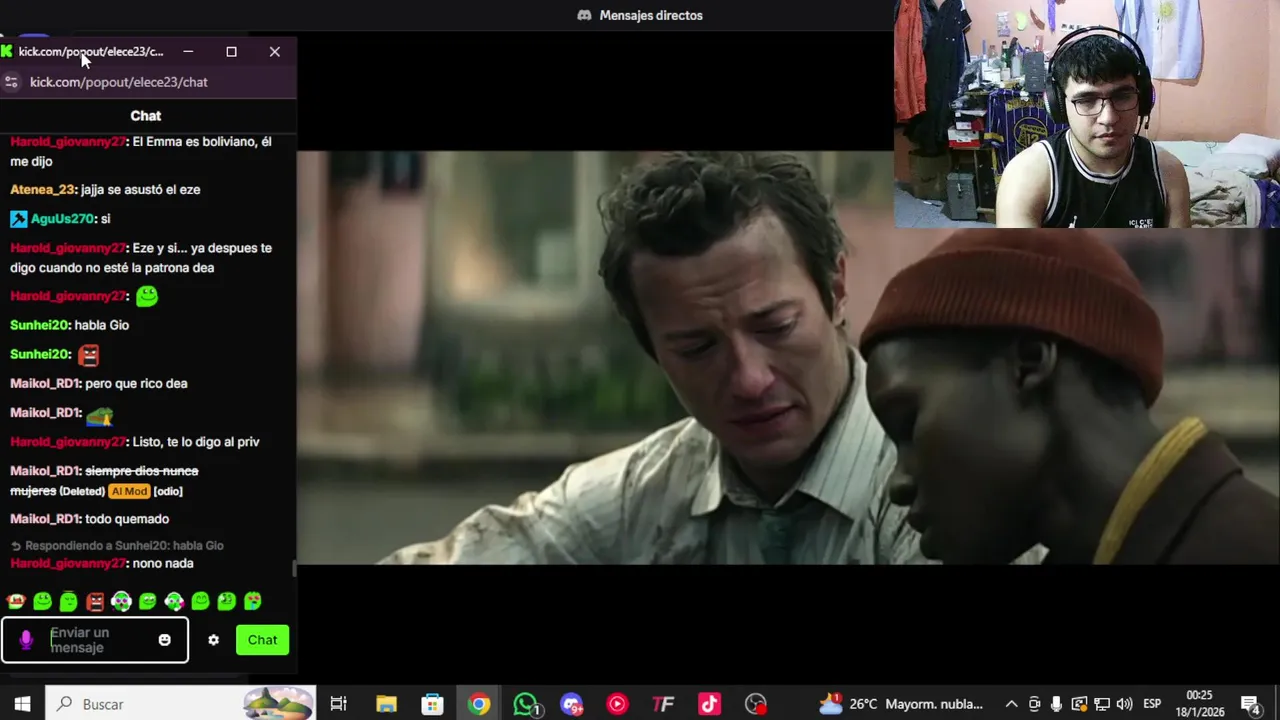Screen dimensions: 1280x720
Task: Click the message 'jajja se asustó el eze'
Action: click(x=140, y=189)
